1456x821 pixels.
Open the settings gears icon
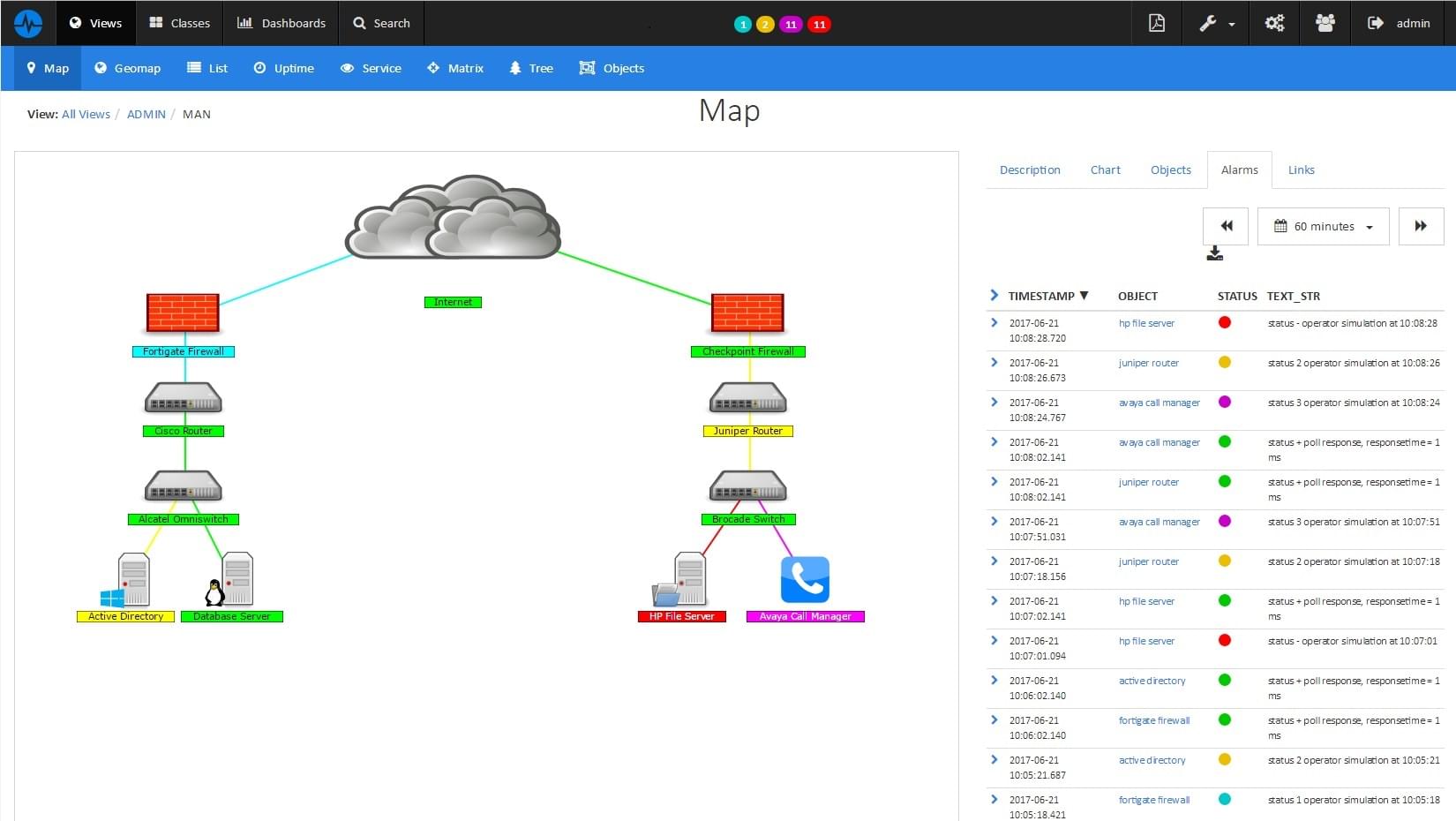pyautogui.click(x=1274, y=23)
